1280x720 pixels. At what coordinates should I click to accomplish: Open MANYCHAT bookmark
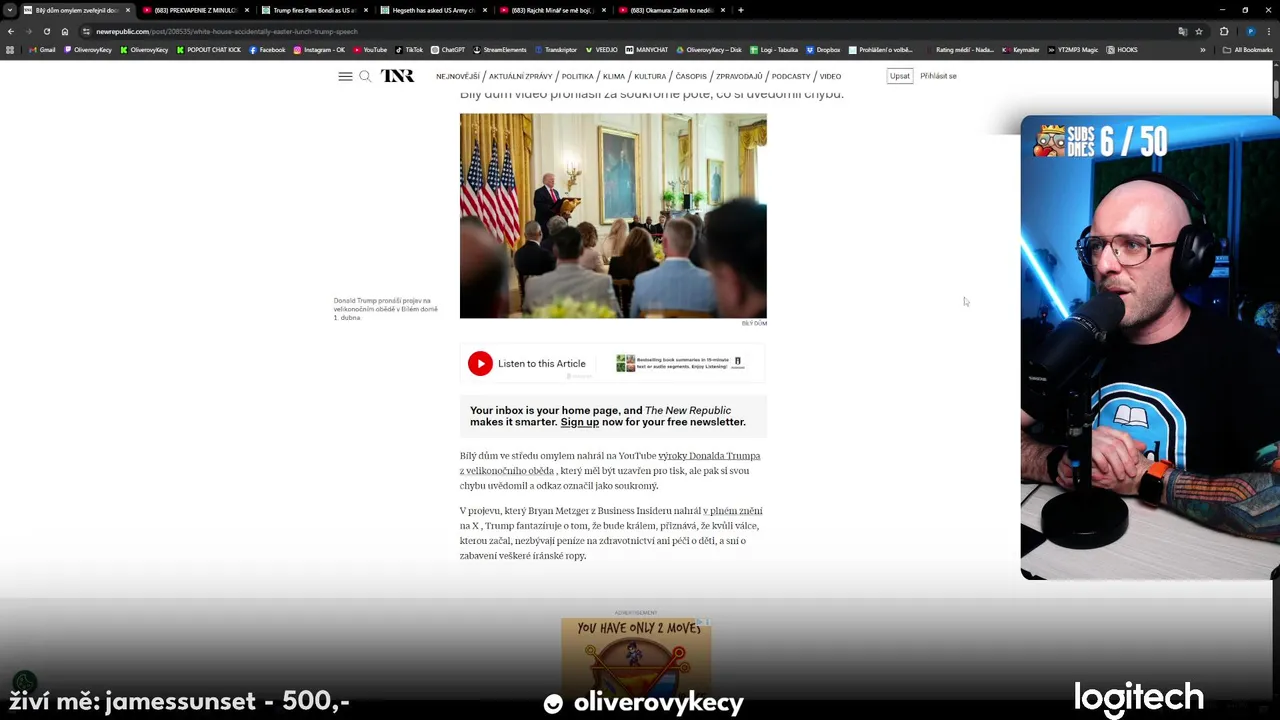(x=647, y=49)
